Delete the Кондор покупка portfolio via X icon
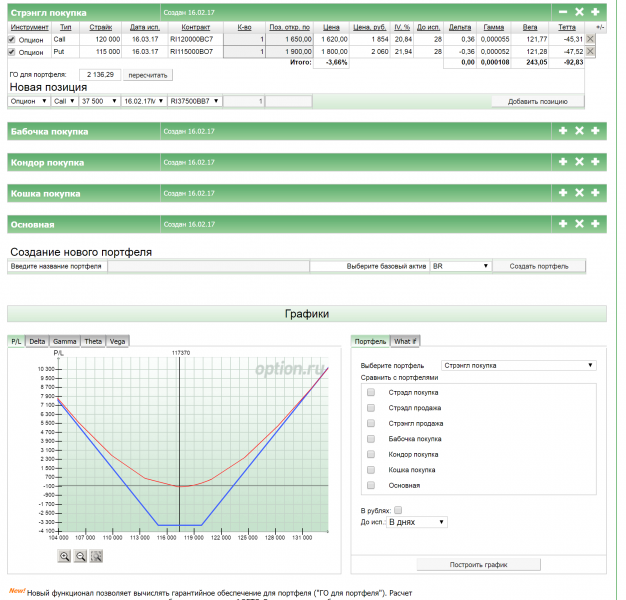Viewport: 626px width, 600px height. coord(579,162)
